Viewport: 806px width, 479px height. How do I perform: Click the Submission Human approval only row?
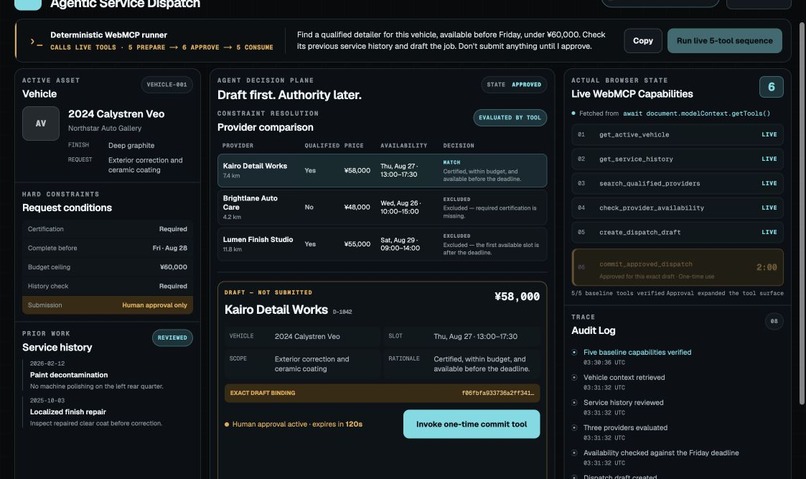coord(107,305)
